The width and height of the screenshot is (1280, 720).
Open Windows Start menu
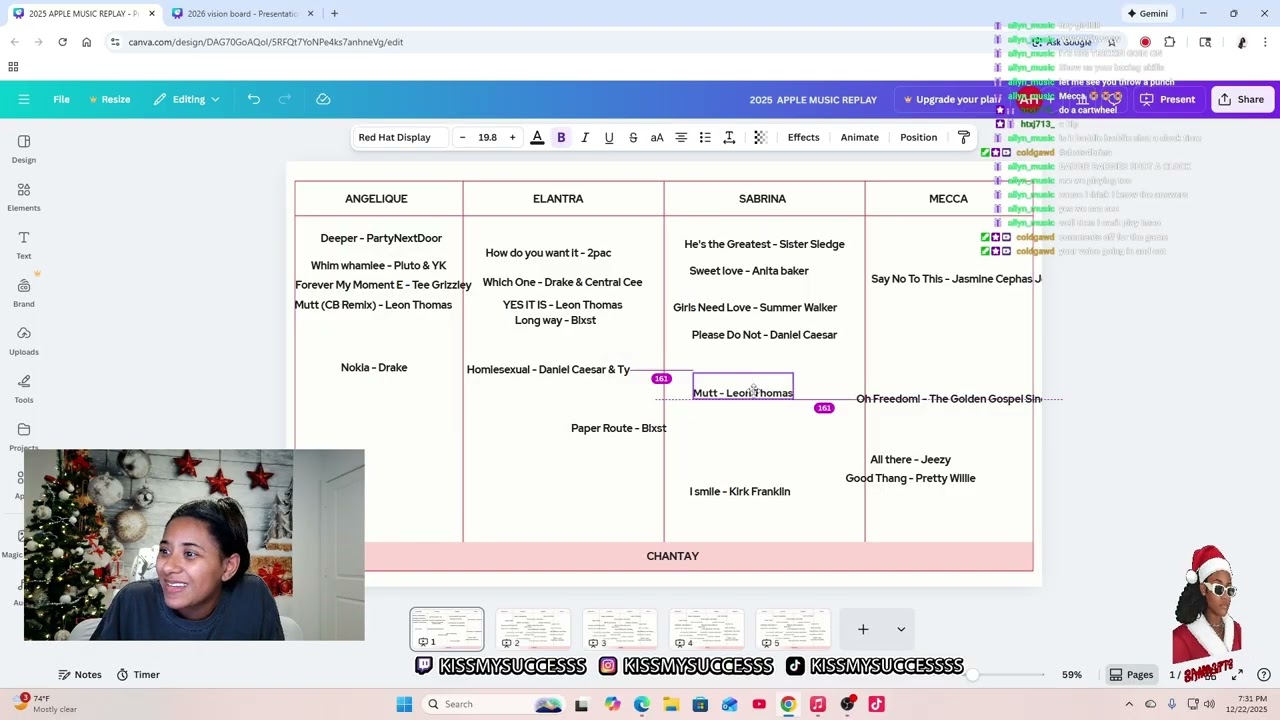pos(404,704)
